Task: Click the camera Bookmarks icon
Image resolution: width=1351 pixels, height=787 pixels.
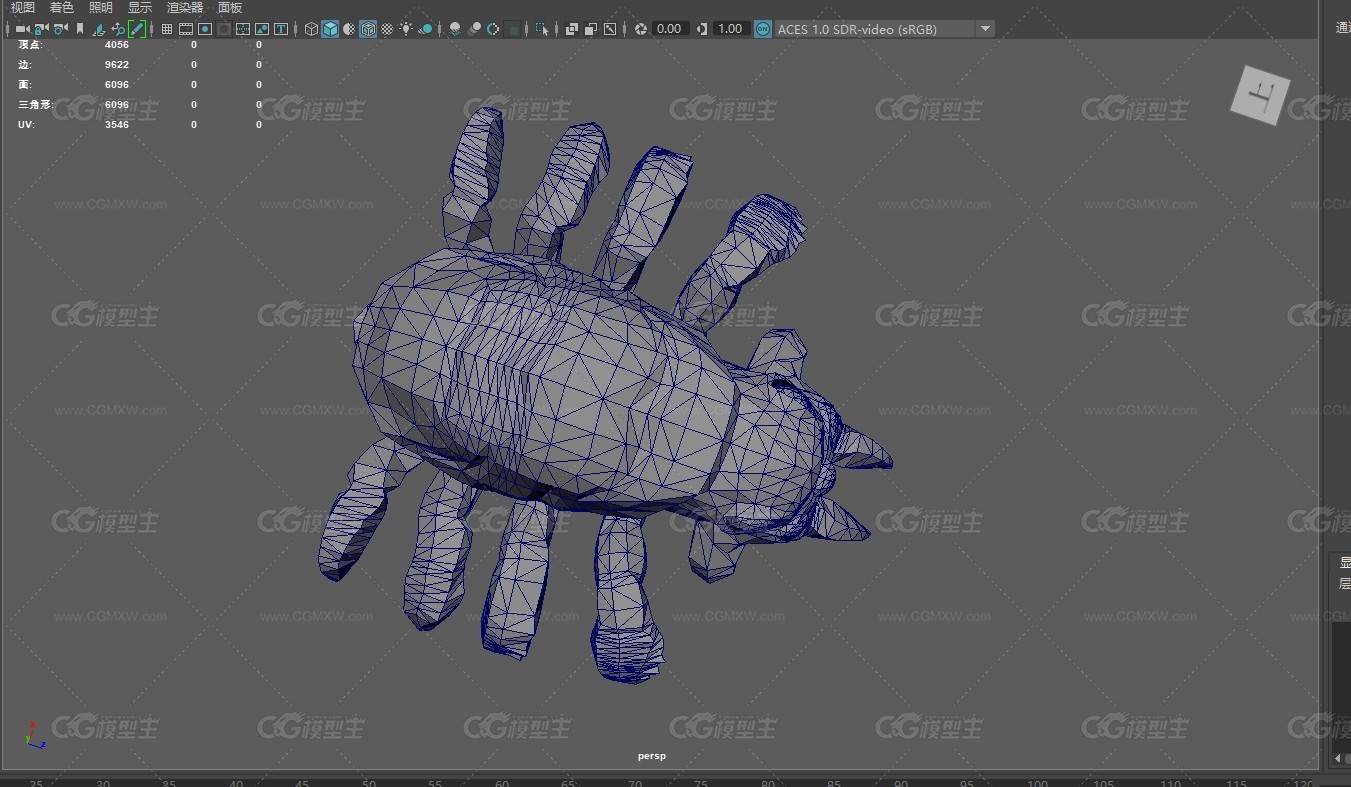Action: [x=80, y=29]
